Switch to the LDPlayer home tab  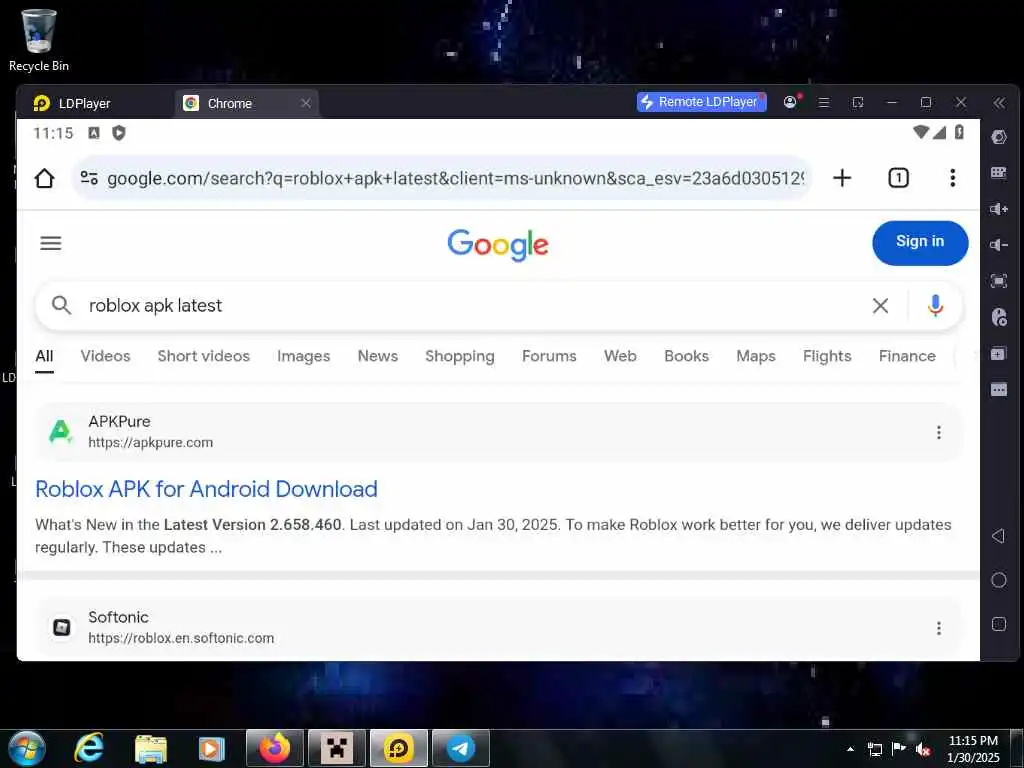[x=72, y=103]
